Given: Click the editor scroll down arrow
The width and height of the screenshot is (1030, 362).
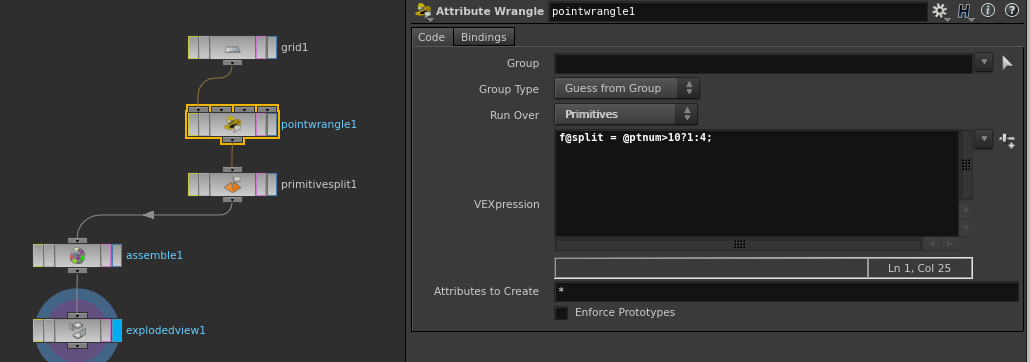Looking at the screenshot, I should point(966,227).
